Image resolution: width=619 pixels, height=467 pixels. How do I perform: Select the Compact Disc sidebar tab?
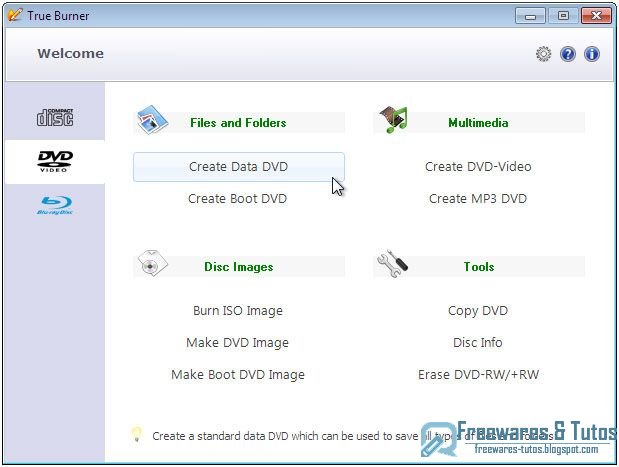point(55,117)
